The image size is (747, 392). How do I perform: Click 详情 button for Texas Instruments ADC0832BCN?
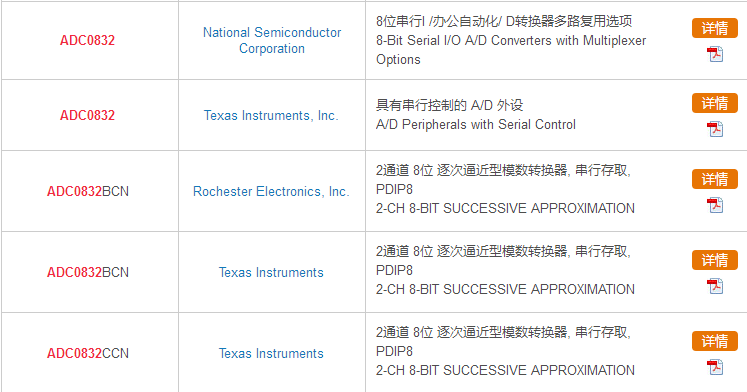[715, 260]
